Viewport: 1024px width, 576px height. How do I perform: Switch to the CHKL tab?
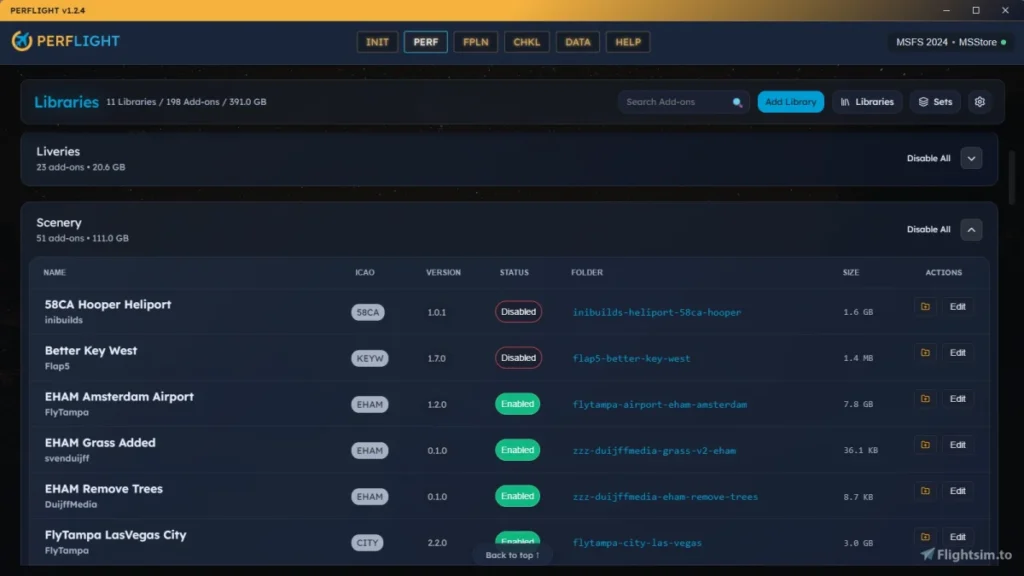[526, 42]
